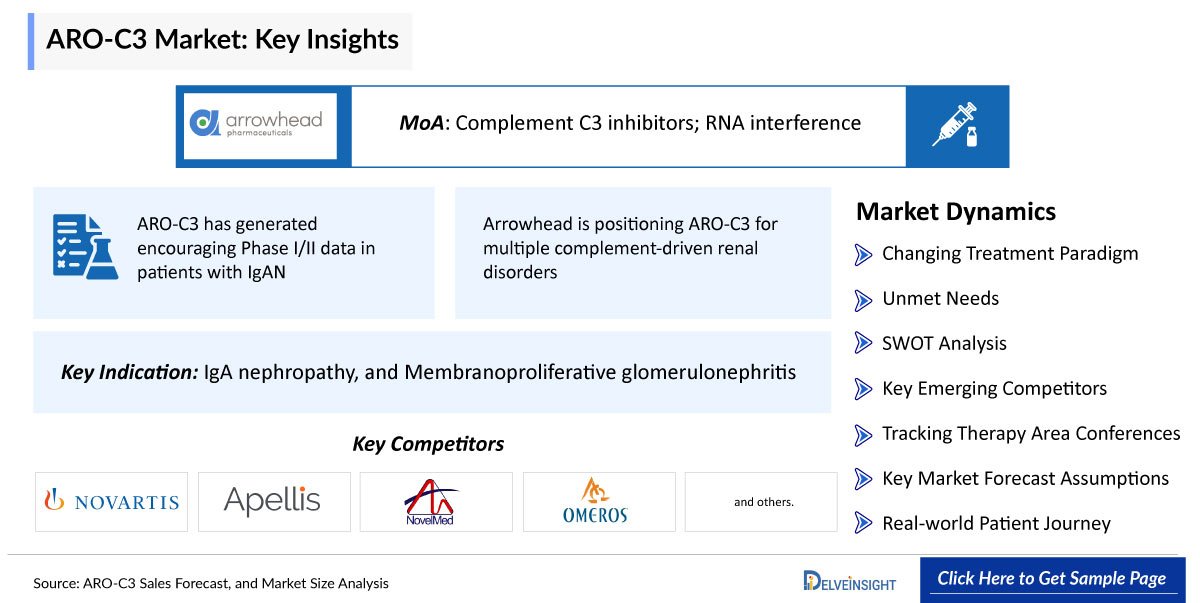This screenshot has height=603, width=1200.
Task: Click arrow bullet next to SWOT Analysis
Action: coord(863,344)
